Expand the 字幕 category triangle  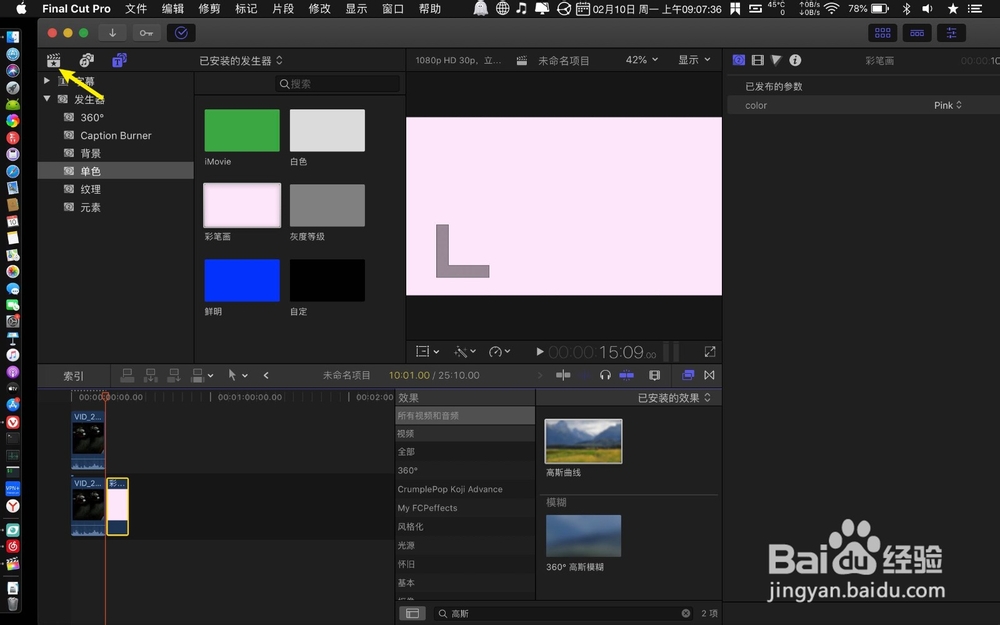pos(47,80)
